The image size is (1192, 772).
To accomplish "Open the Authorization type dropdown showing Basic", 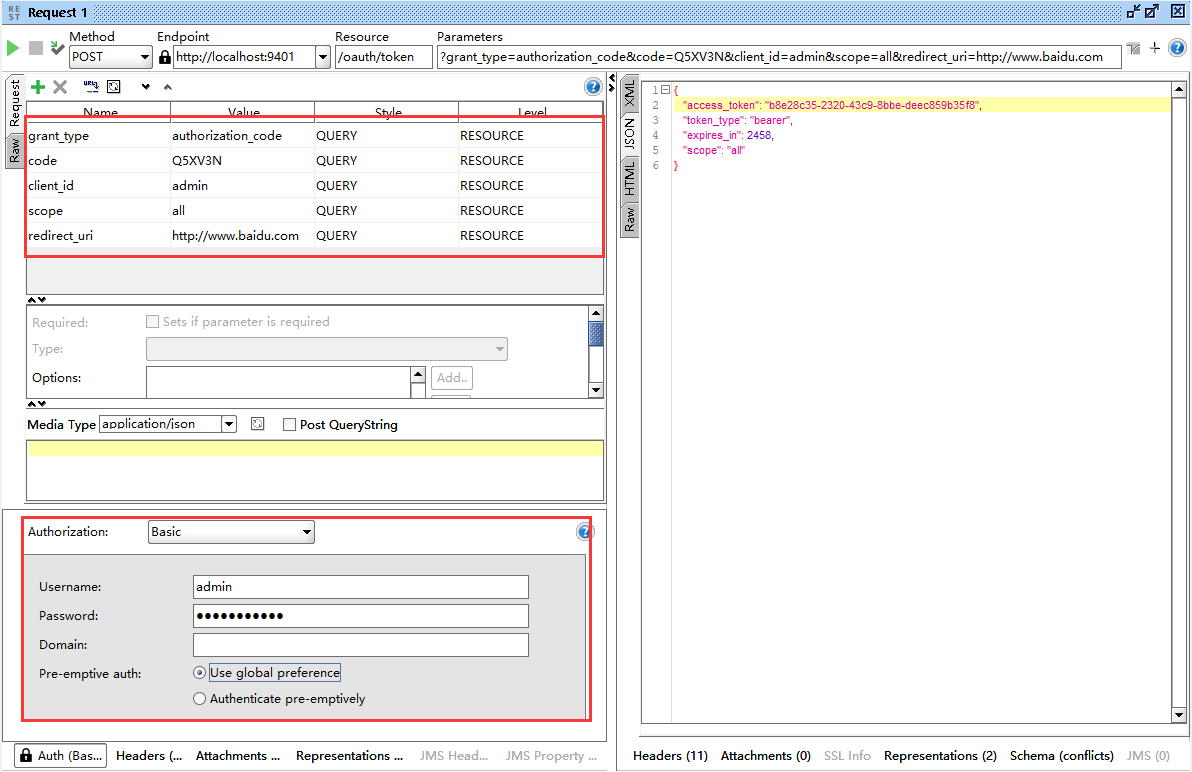I will click(x=231, y=532).
